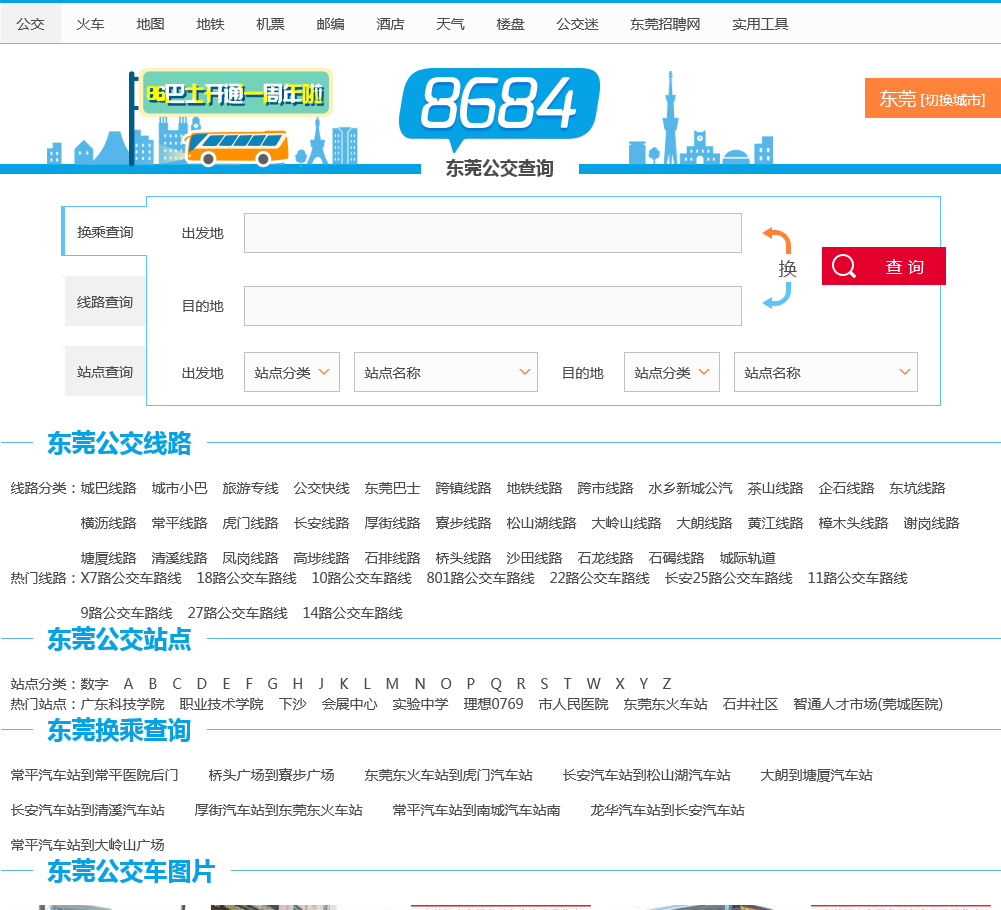Open the 火车 top navigation tab
This screenshot has width=1001, height=910.
(x=90, y=24)
